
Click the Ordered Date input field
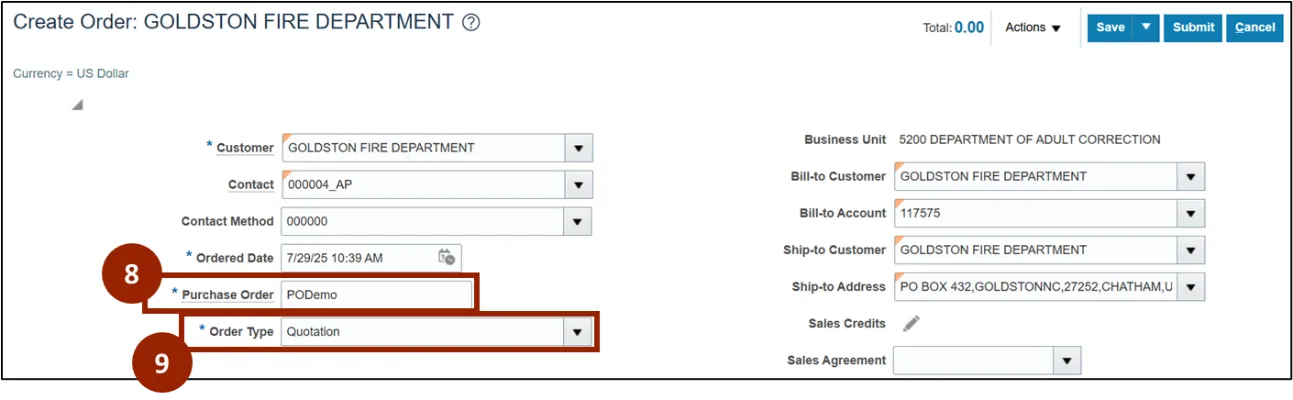coord(356,258)
